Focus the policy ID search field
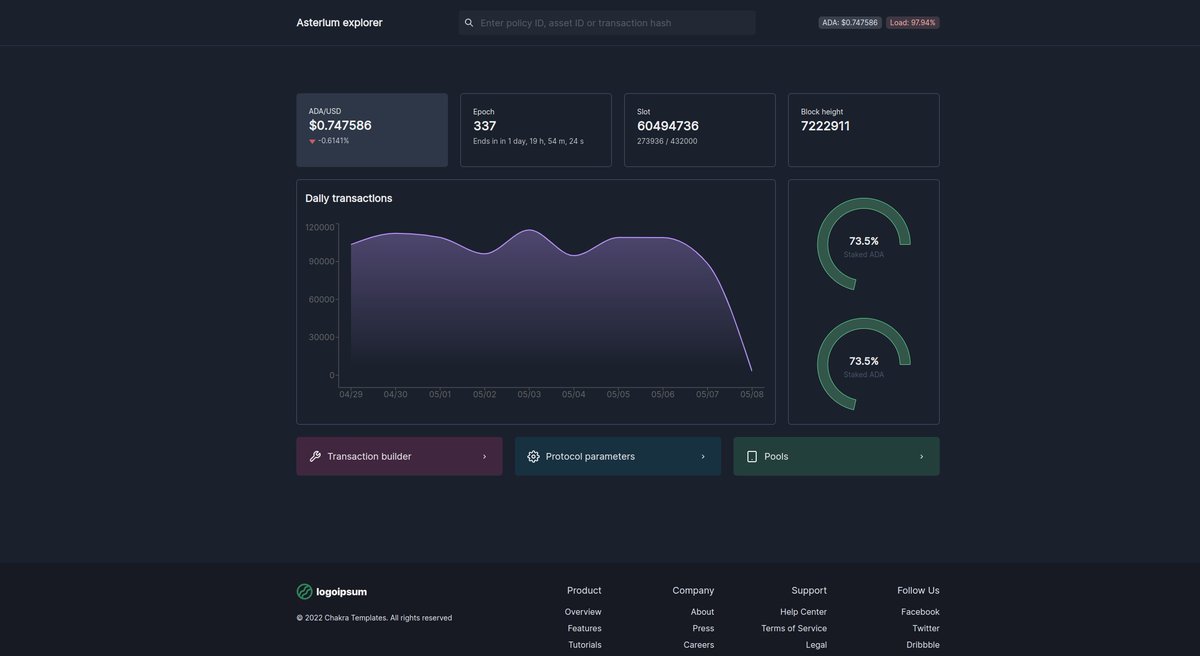 pos(607,23)
